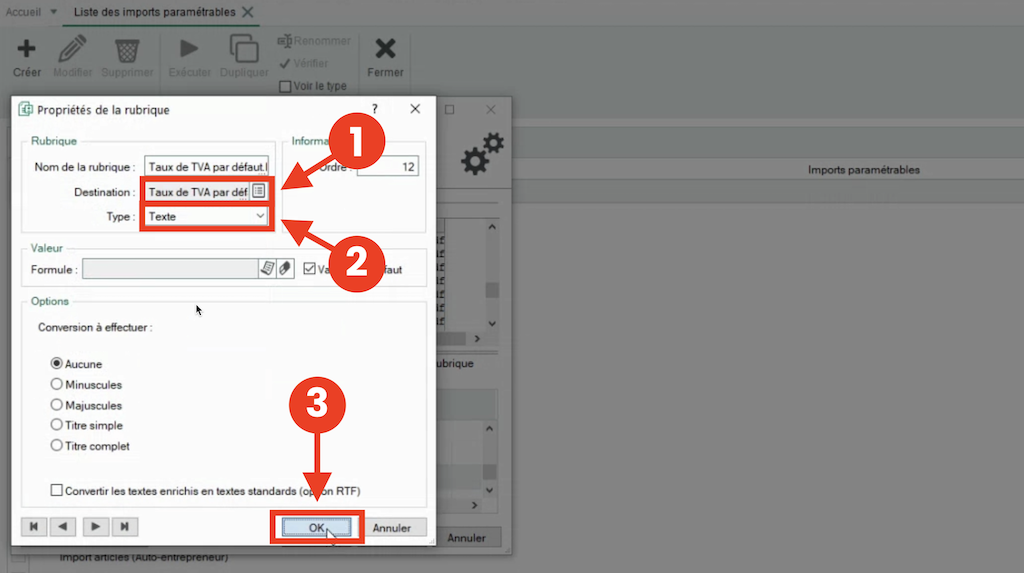
Task: Select the Titre complet option
Action: [x=57, y=446]
